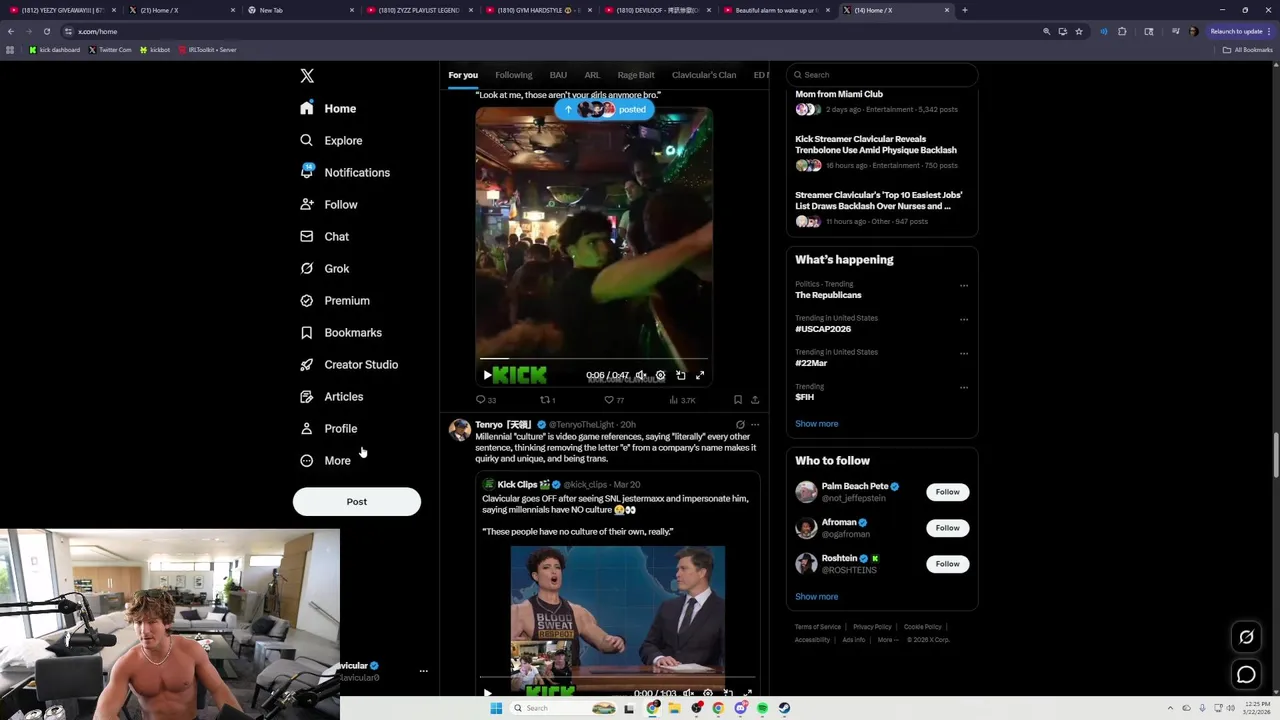Like the post with 77 likes

[614, 400]
